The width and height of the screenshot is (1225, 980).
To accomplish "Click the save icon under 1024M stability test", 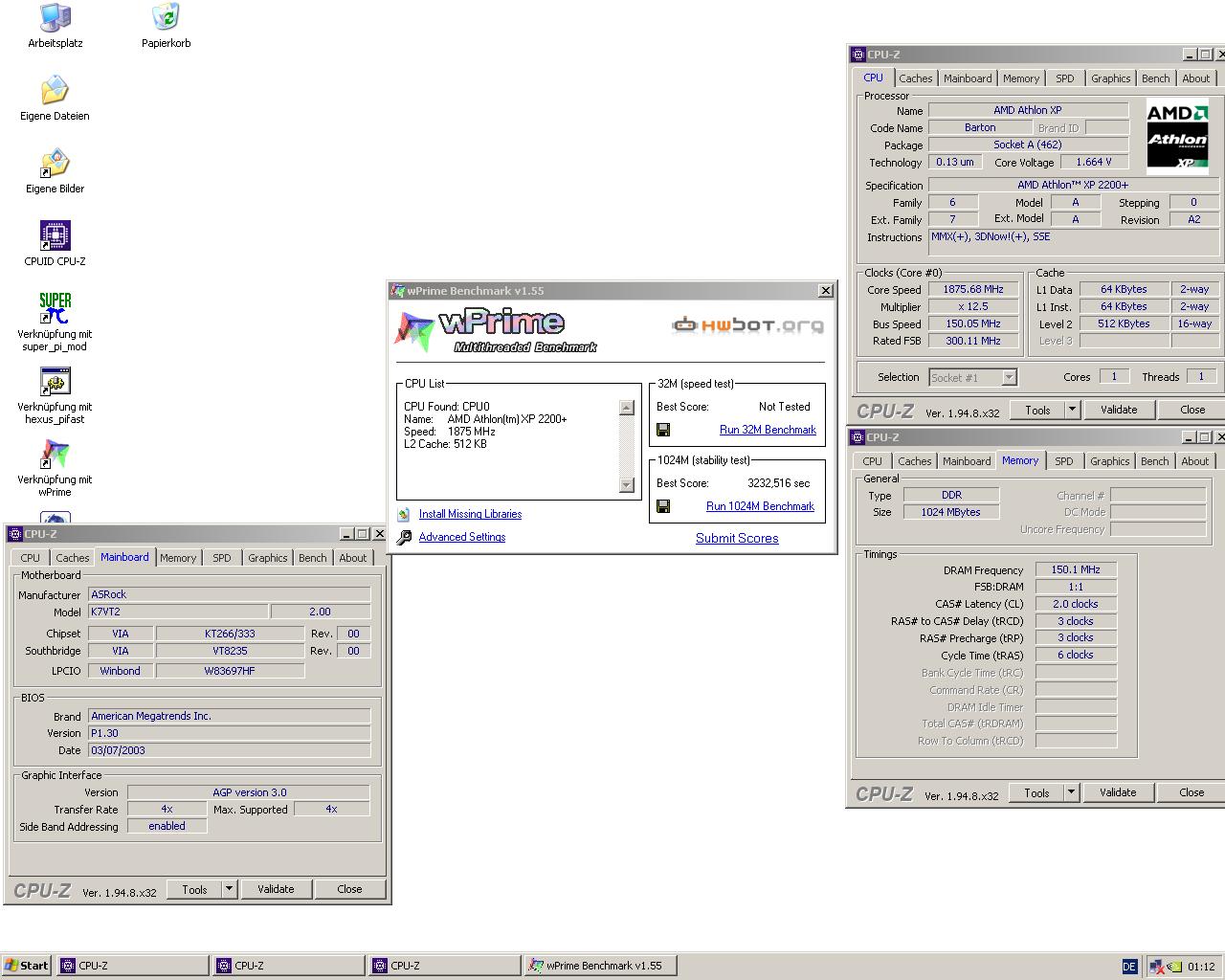I will [663, 506].
